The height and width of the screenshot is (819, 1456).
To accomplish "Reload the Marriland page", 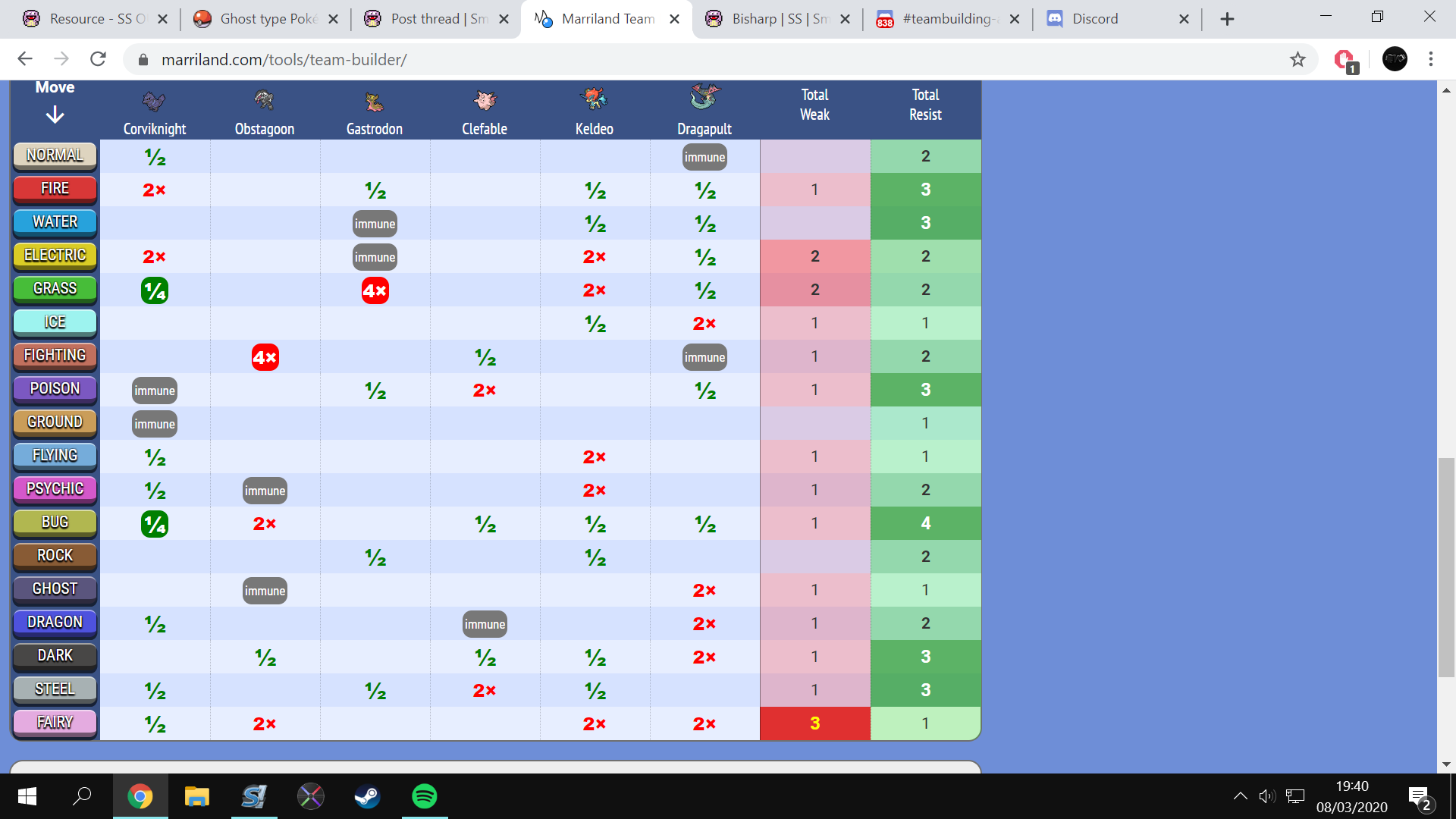I will click(98, 59).
